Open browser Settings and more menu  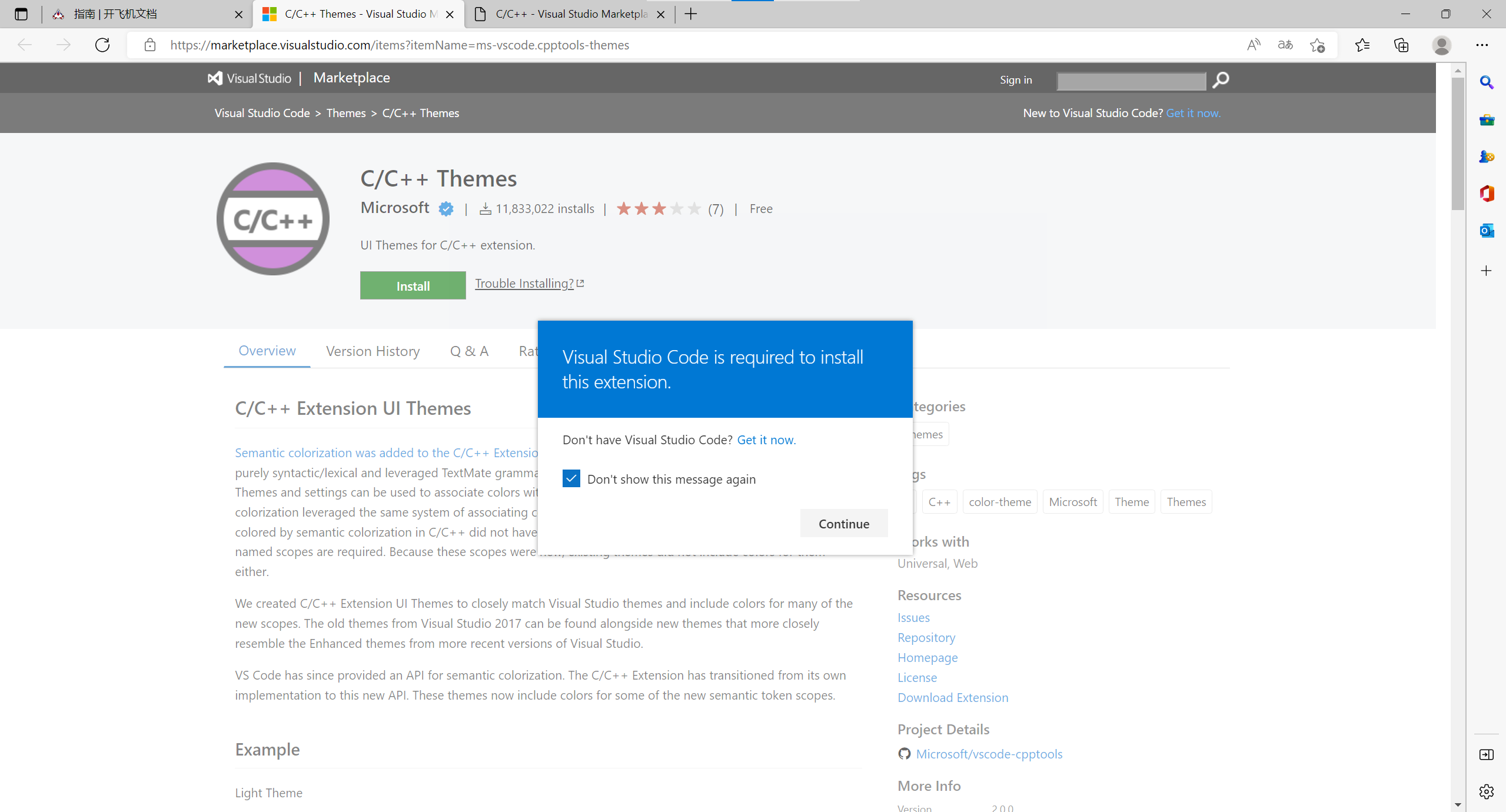click(x=1482, y=45)
